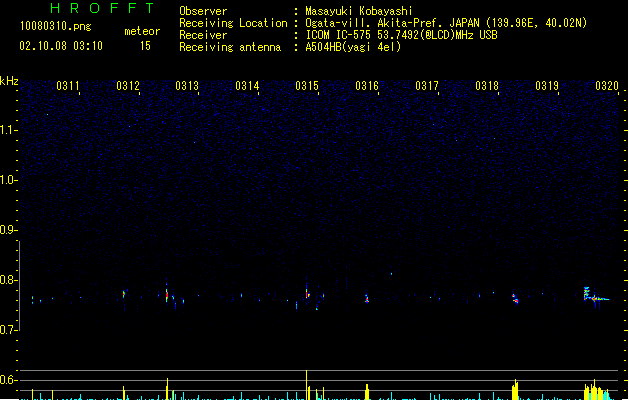Click the 0313 time marker
The height and width of the screenshot is (400, 629).
(187, 86)
